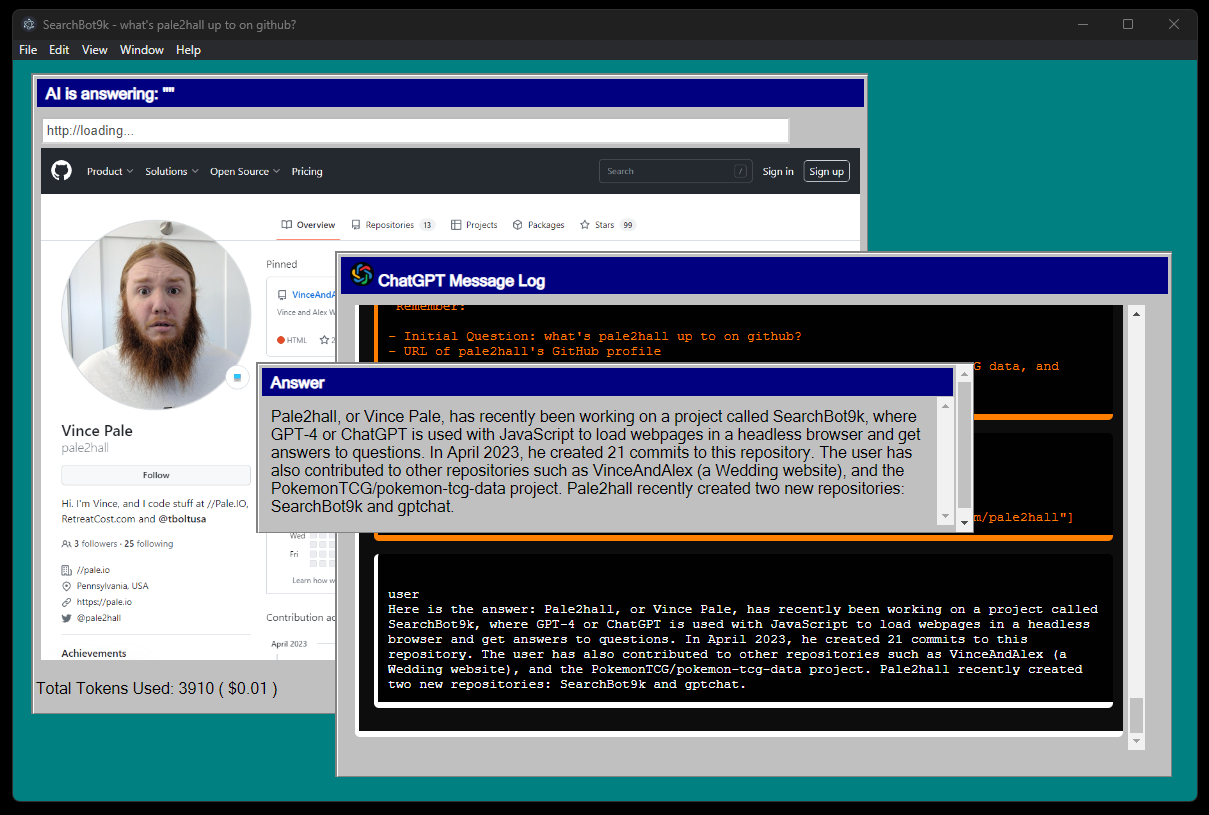
Task: Click the ChatGPT Message Log logo icon
Action: tap(361, 274)
